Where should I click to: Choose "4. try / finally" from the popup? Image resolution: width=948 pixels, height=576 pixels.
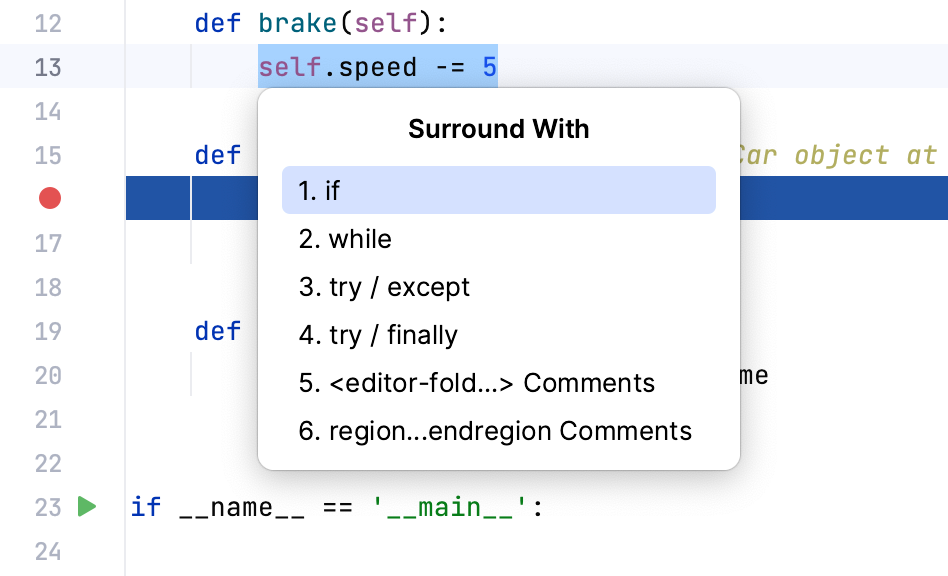377,335
